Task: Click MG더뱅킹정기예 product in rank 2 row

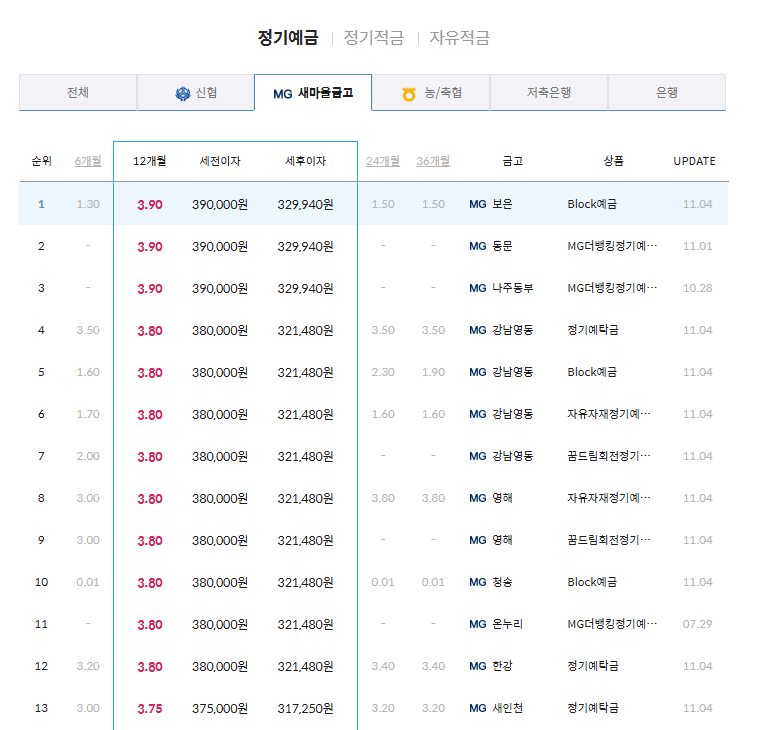Action: (612, 246)
